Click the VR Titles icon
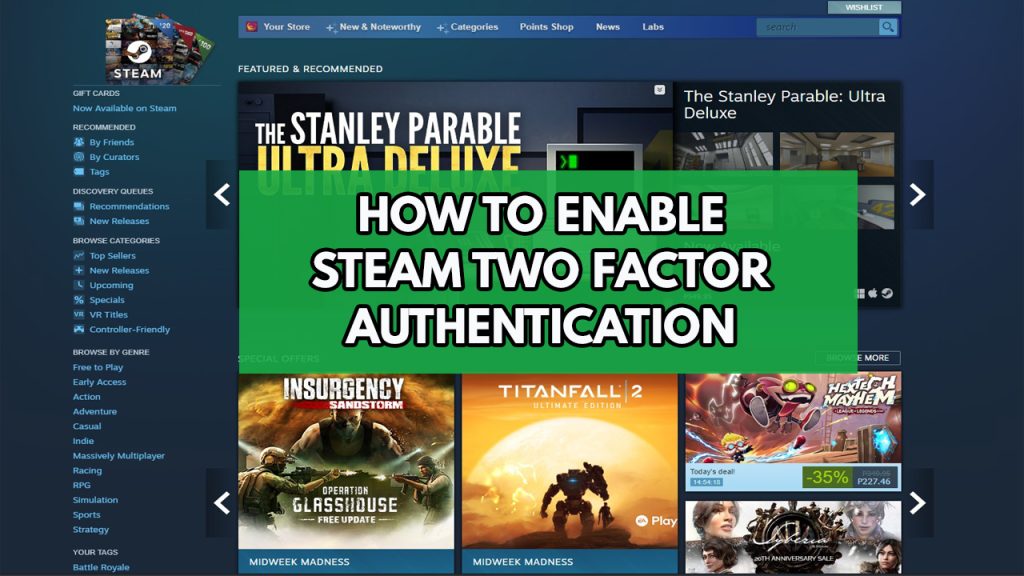Image resolution: width=1024 pixels, height=576 pixels. (79, 314)
